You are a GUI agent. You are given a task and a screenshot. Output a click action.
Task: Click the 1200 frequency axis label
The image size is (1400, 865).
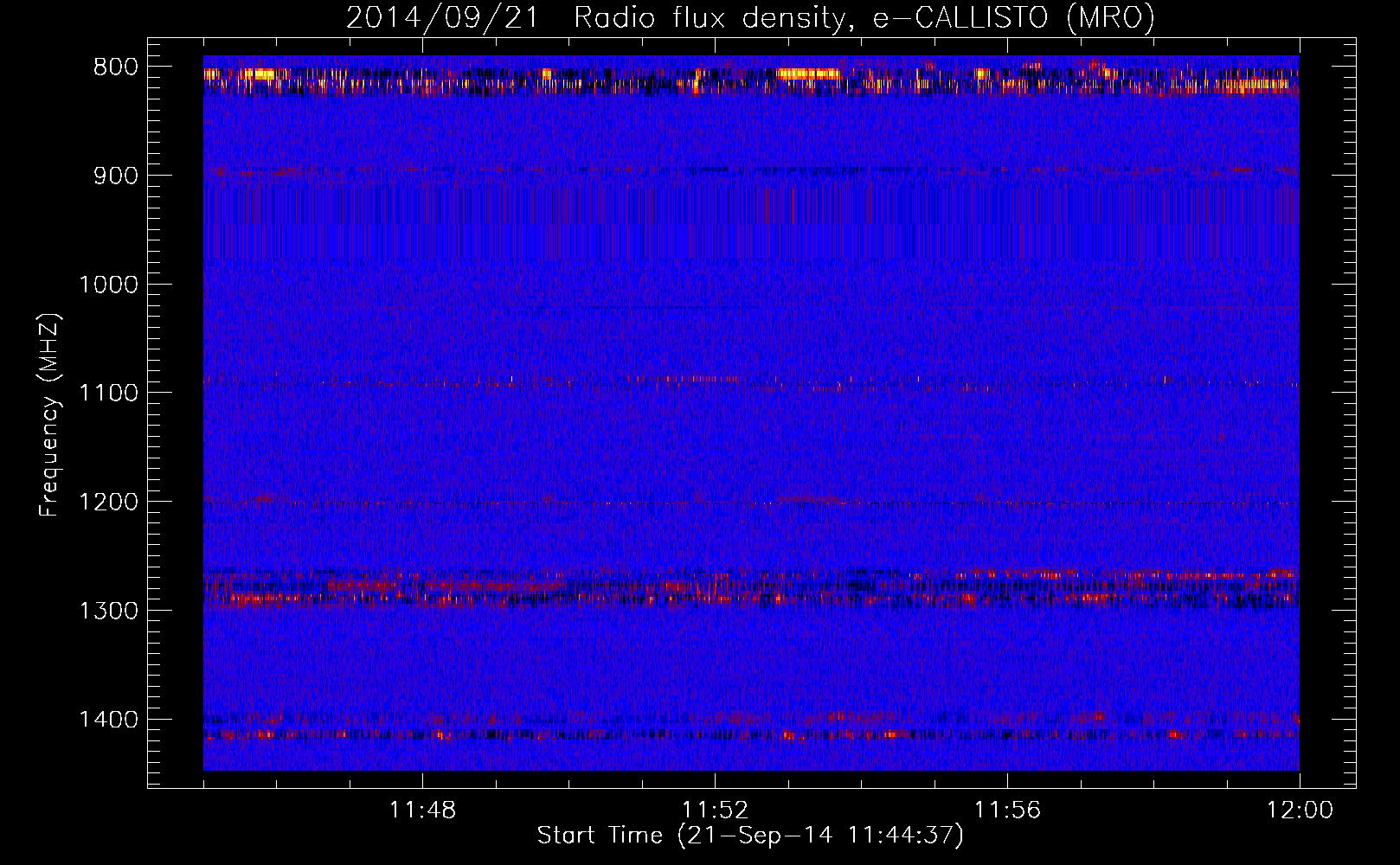[108, 502]
